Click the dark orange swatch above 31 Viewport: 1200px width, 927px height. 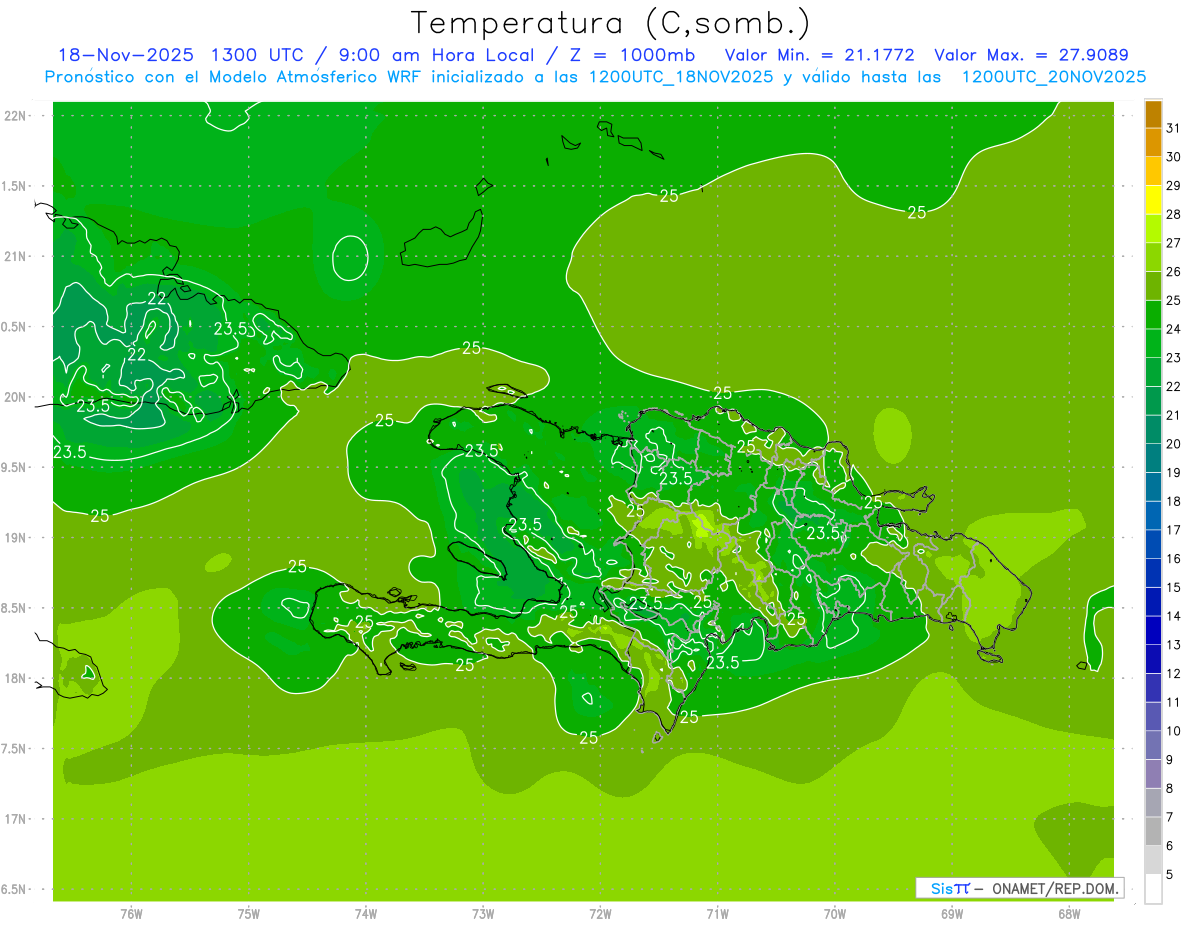point(1153,114)
